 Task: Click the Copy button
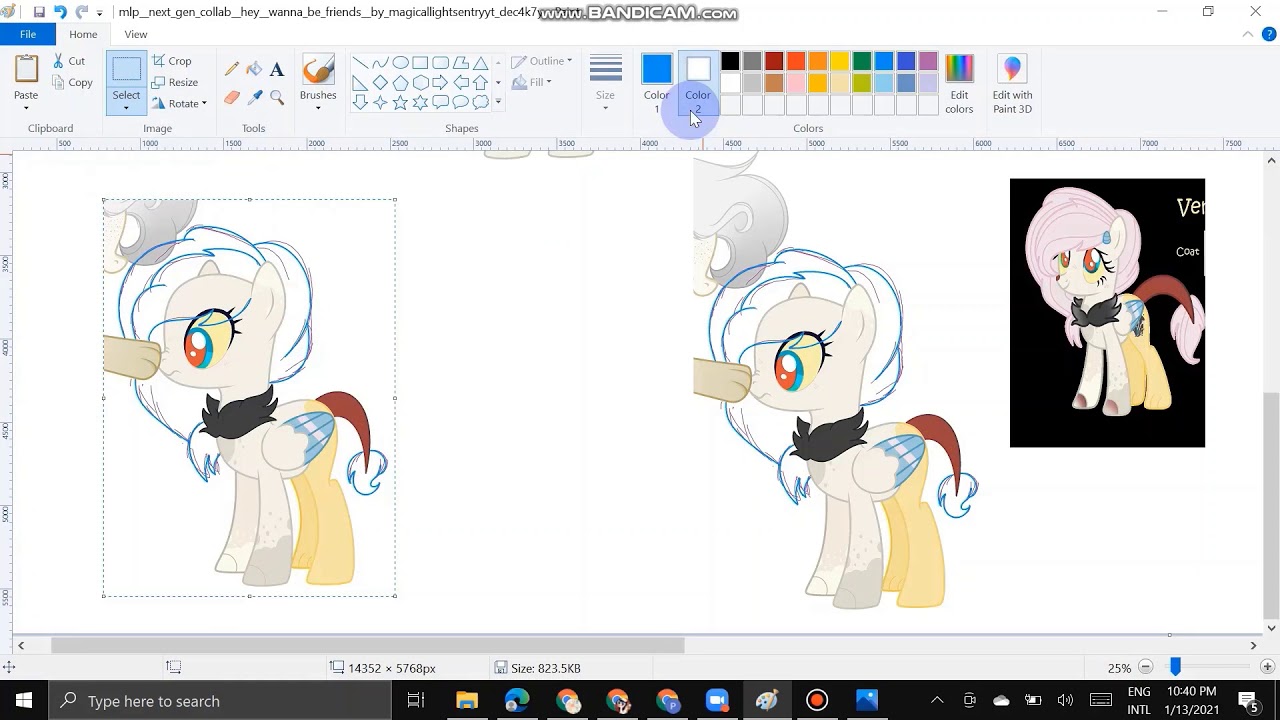[x=72, y=82]
